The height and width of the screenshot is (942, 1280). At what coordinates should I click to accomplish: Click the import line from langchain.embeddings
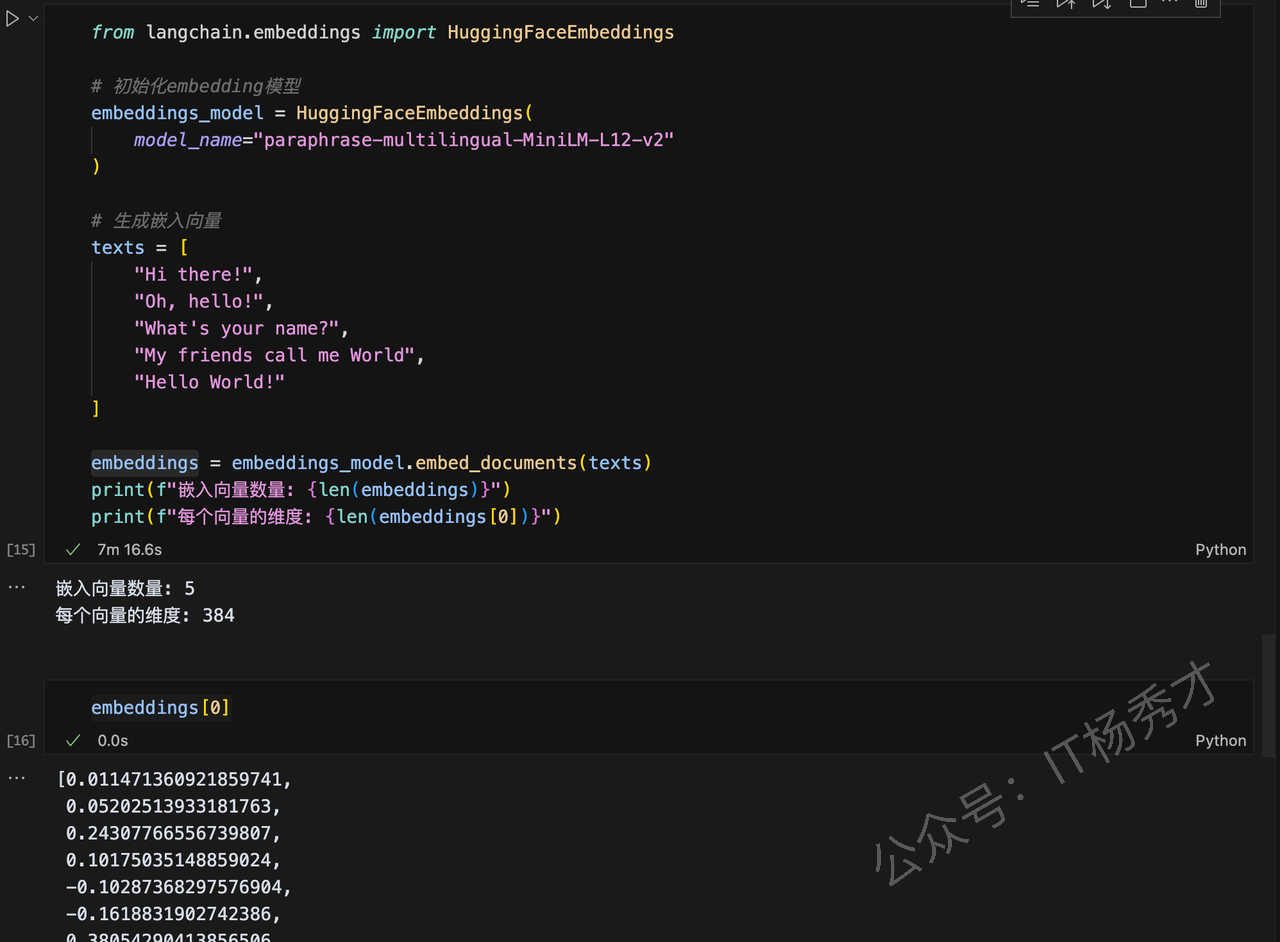tap(382, 32)
